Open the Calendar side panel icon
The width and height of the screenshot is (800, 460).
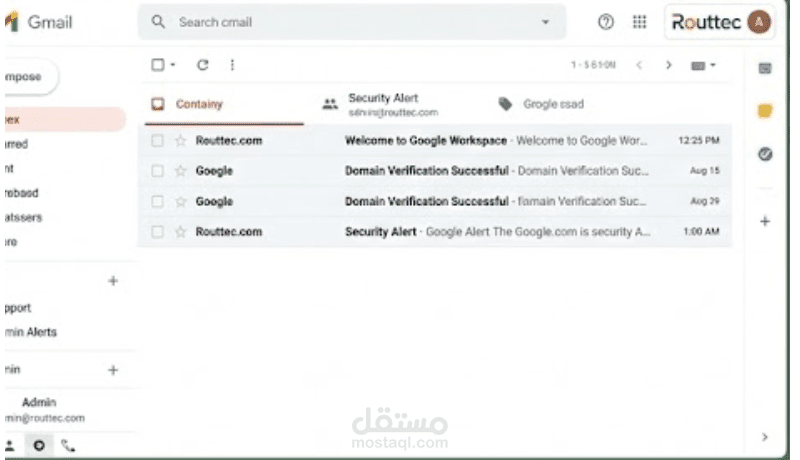[x=765, y=68]
